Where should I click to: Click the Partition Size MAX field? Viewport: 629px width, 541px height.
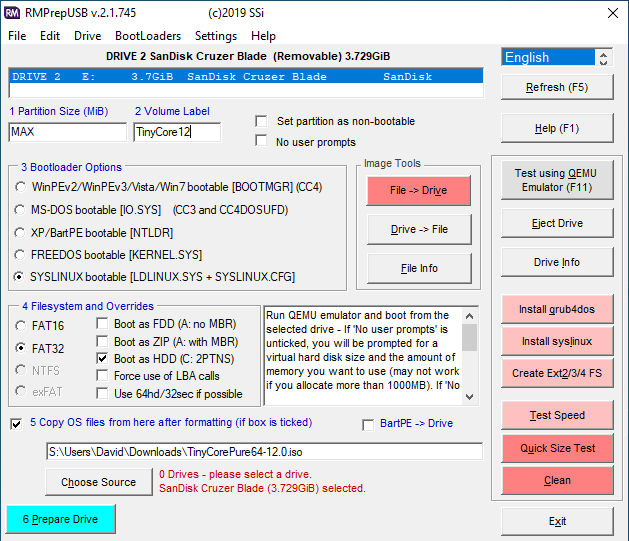pos(67,132)
